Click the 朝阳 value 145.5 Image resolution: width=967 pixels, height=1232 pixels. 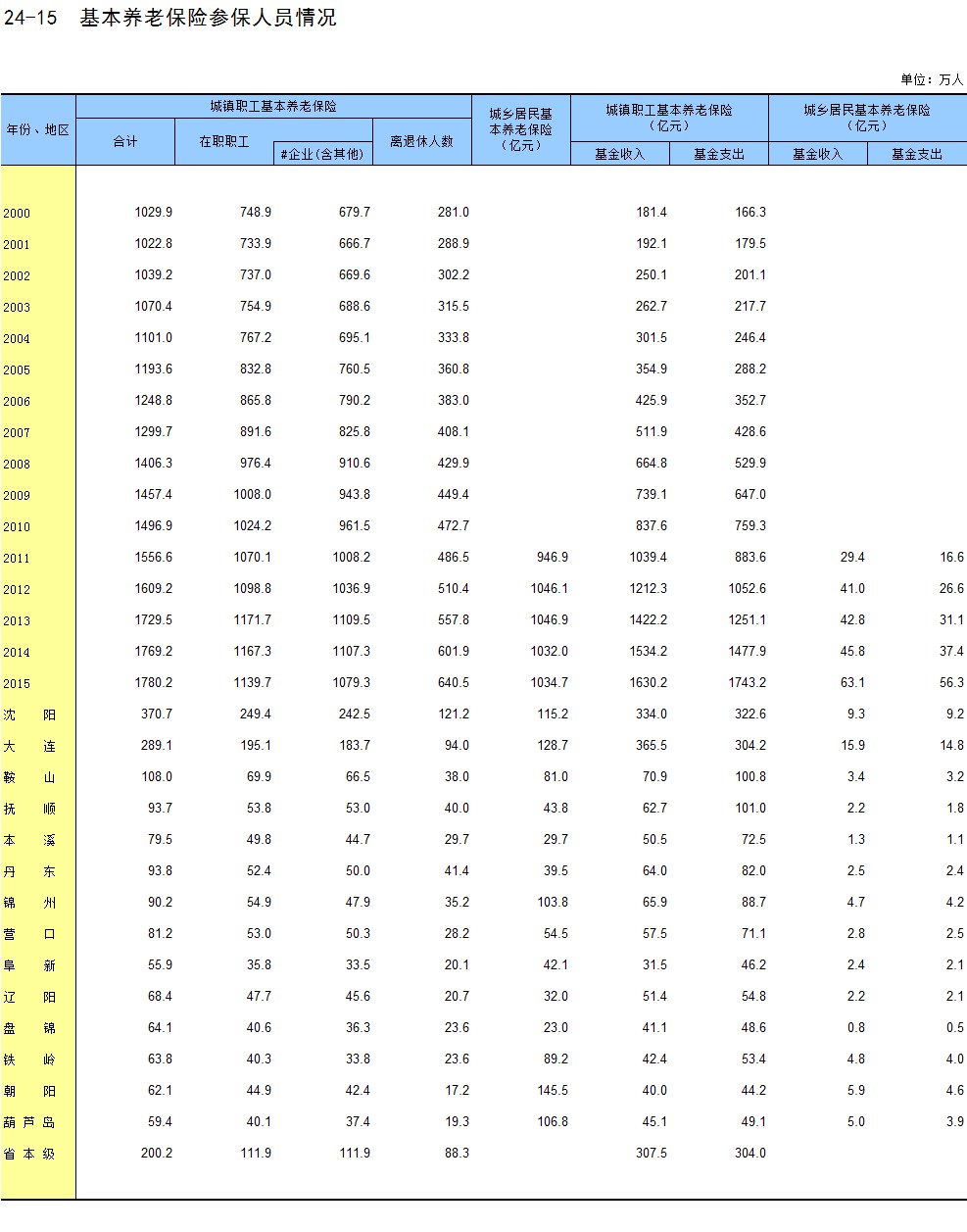tap(552, 1090)
